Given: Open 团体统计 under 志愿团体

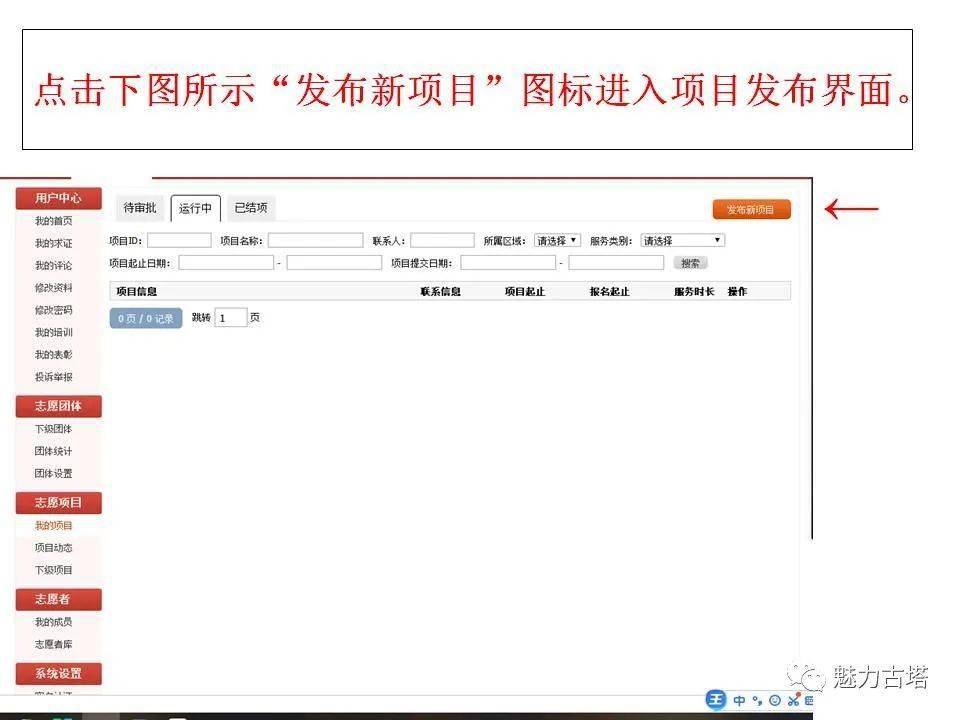Looking at the screenshot, I should click(x=53, y=451).
